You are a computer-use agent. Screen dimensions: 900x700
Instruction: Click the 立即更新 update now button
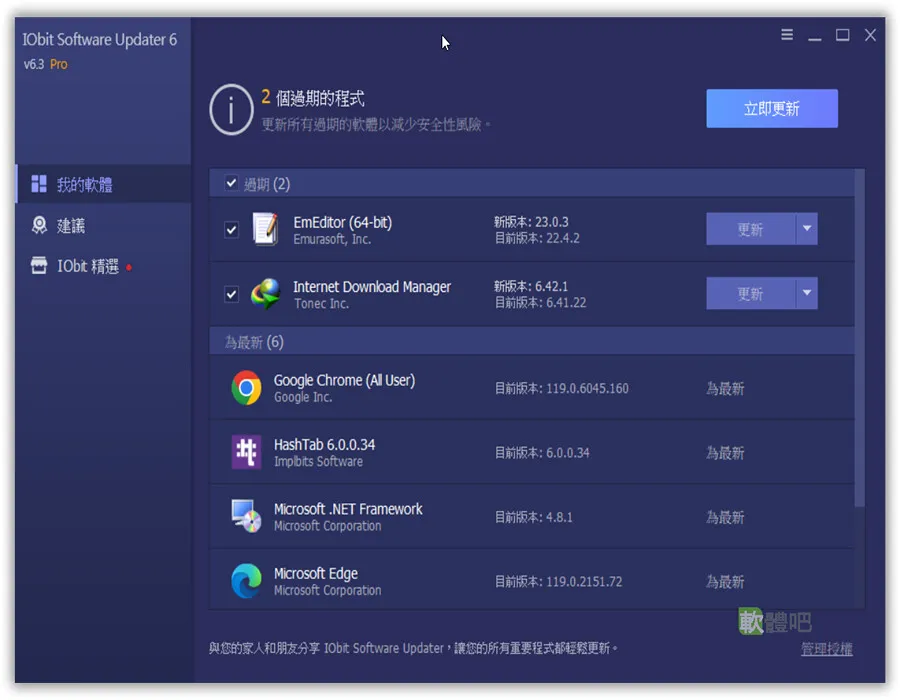pos(772,108)
